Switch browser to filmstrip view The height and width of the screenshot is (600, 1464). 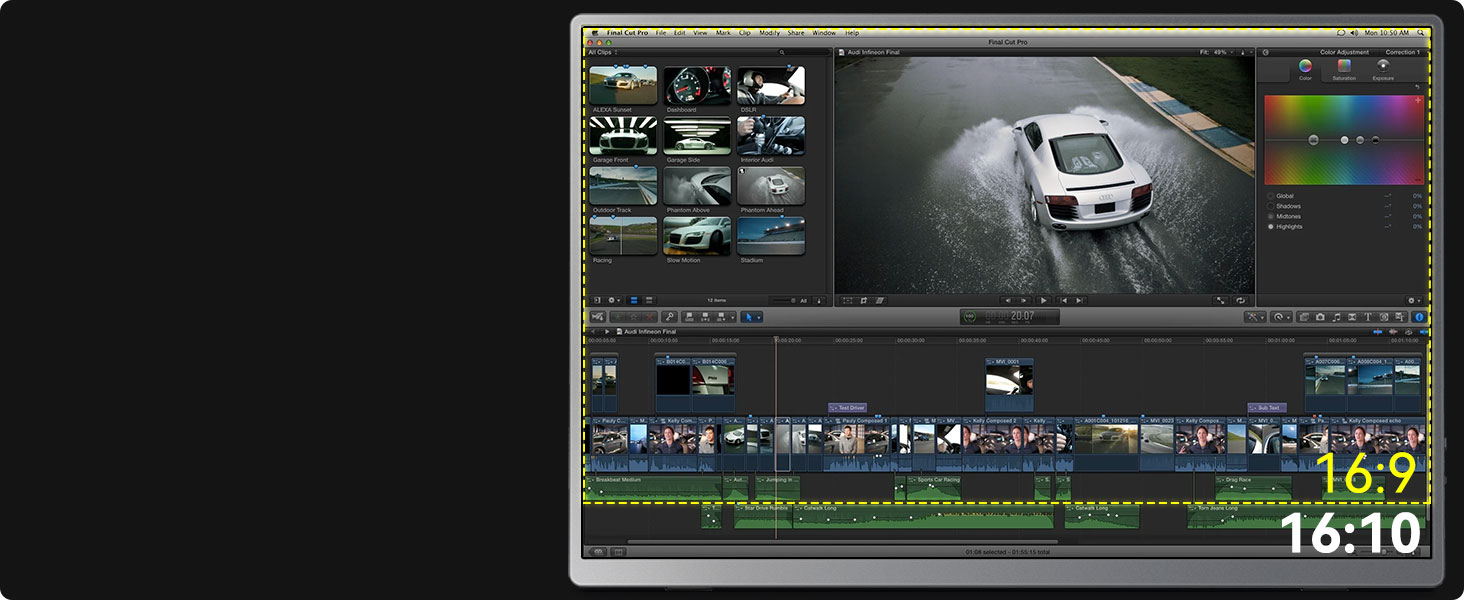pos(633,300)
